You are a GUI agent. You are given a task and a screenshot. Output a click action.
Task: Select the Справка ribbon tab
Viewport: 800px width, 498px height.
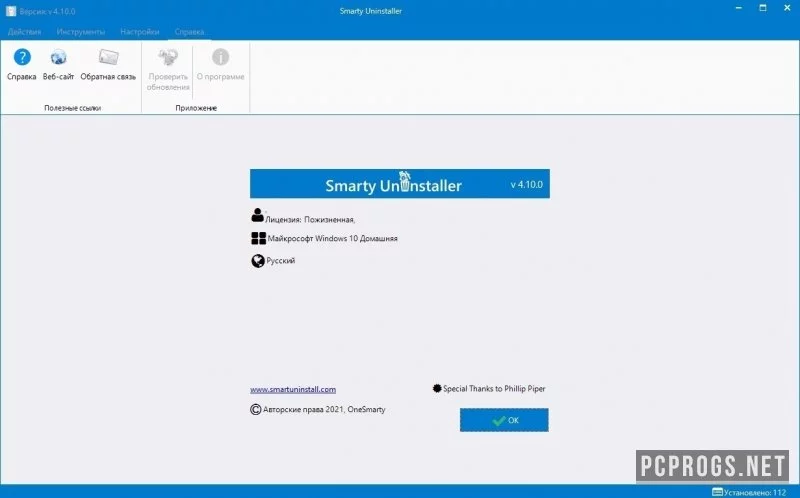pos(189,32)
